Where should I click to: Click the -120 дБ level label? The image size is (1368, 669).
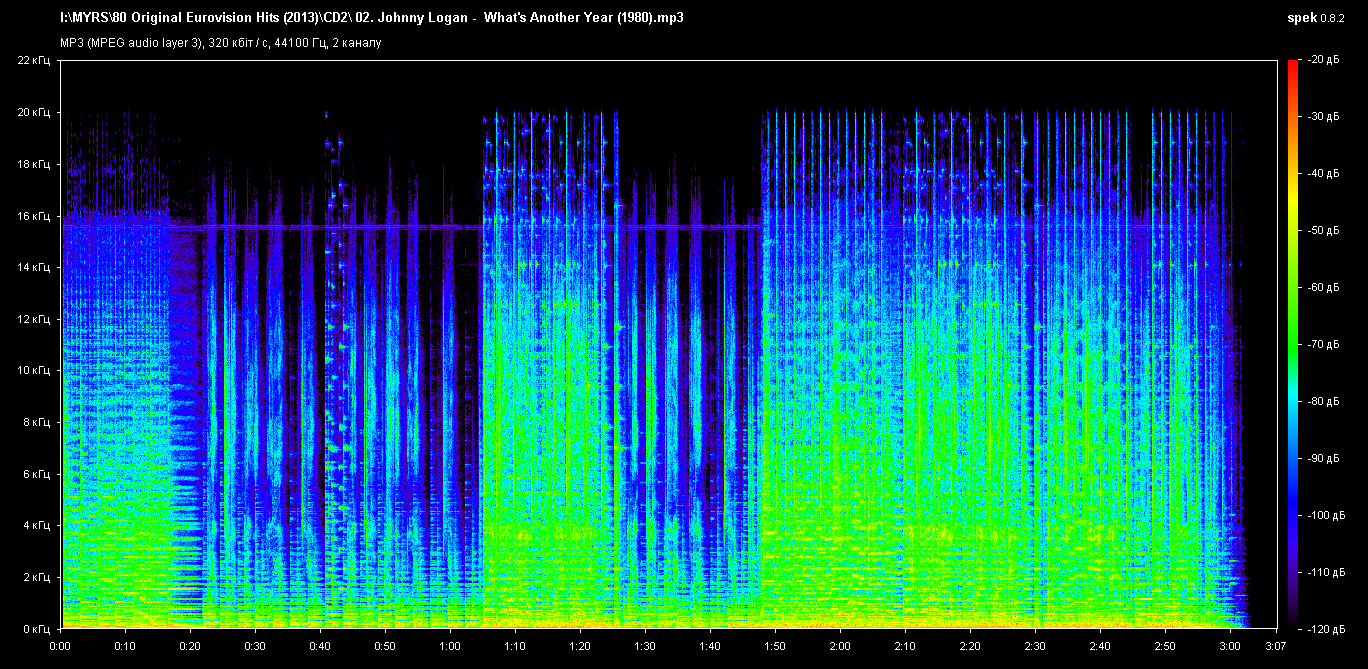tap(1323, 629)
